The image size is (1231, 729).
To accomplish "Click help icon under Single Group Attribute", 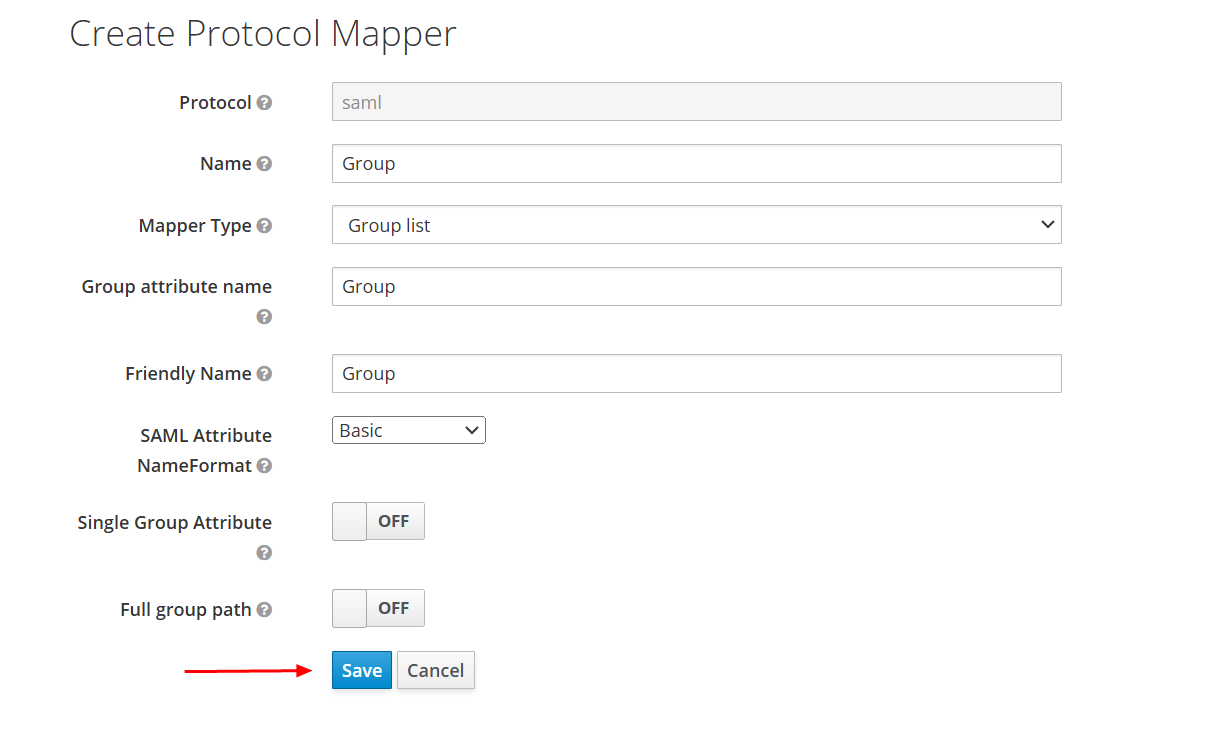I will (x=264, y=553).
